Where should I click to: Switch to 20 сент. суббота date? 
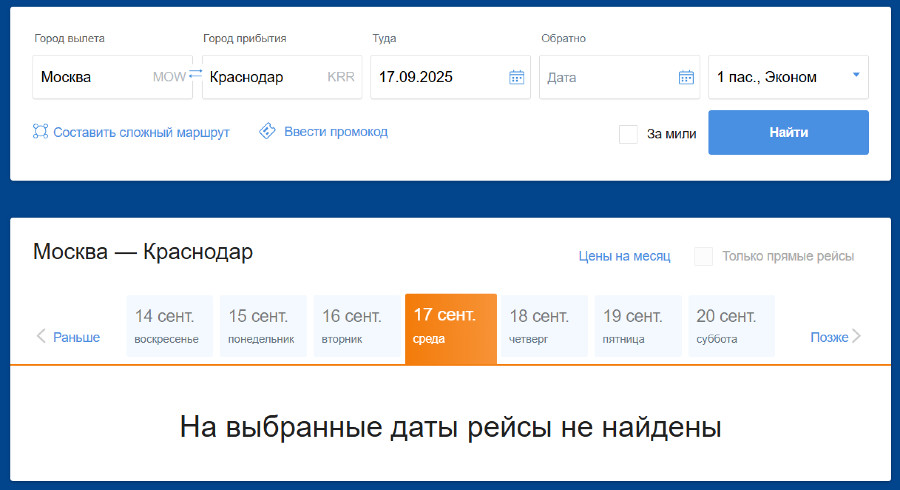point(730,326)
